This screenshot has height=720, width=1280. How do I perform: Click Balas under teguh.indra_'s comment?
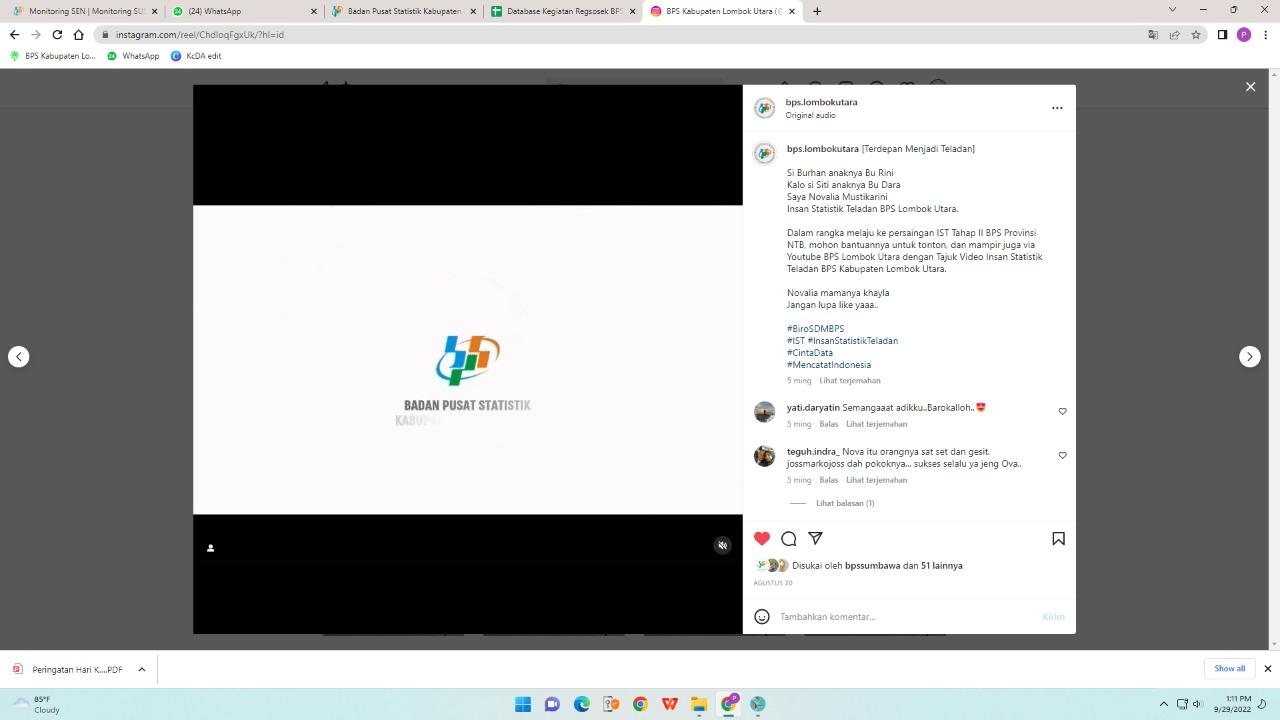828,480
